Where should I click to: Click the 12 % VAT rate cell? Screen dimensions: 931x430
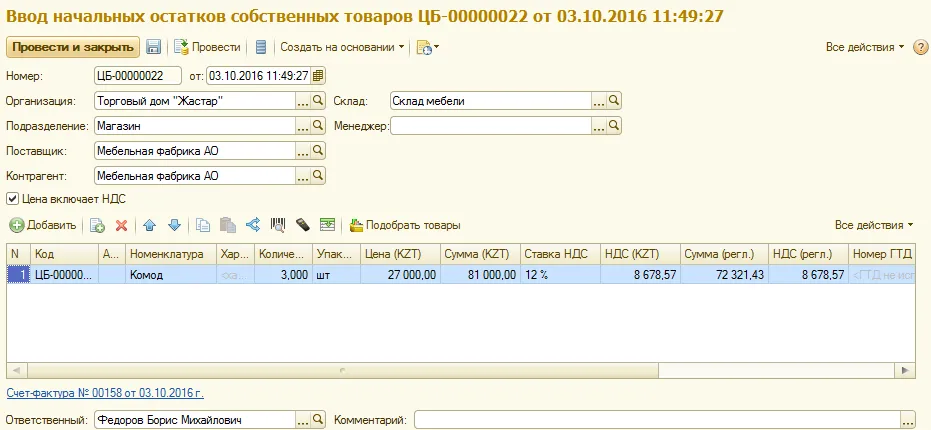click(x=560, y=275)
